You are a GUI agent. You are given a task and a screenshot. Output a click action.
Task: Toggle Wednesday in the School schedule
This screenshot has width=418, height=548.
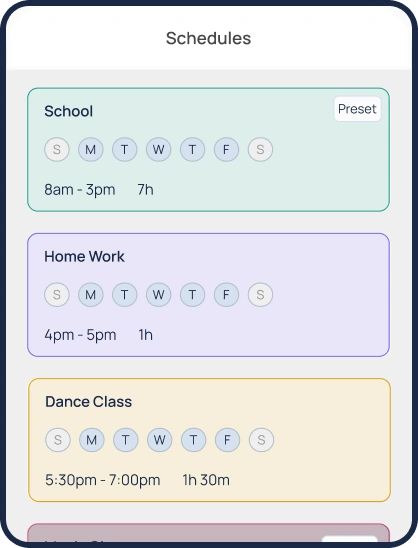(x=158, y=150)
